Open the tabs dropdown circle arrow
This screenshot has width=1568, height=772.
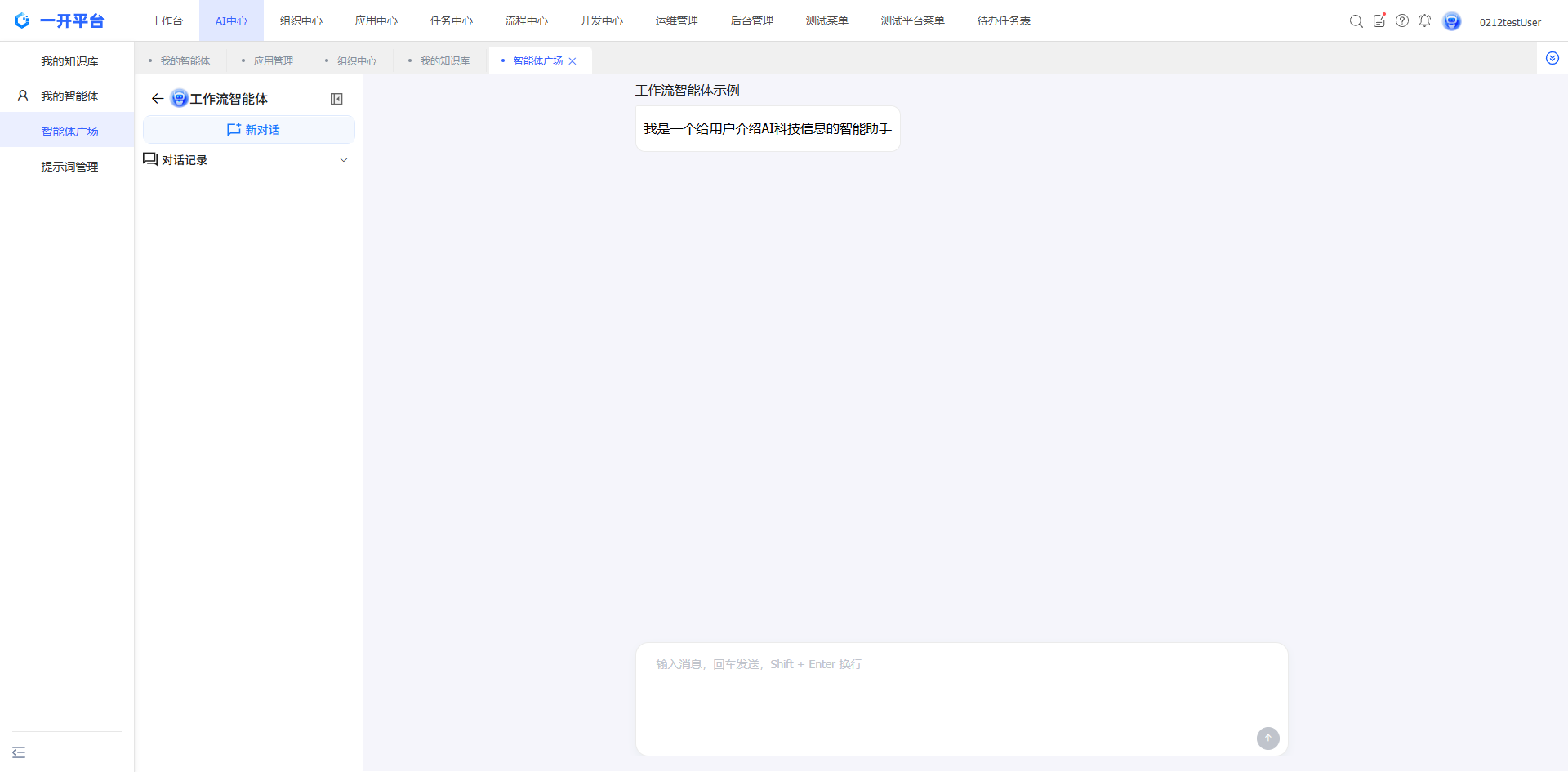tap(1552, 59)
